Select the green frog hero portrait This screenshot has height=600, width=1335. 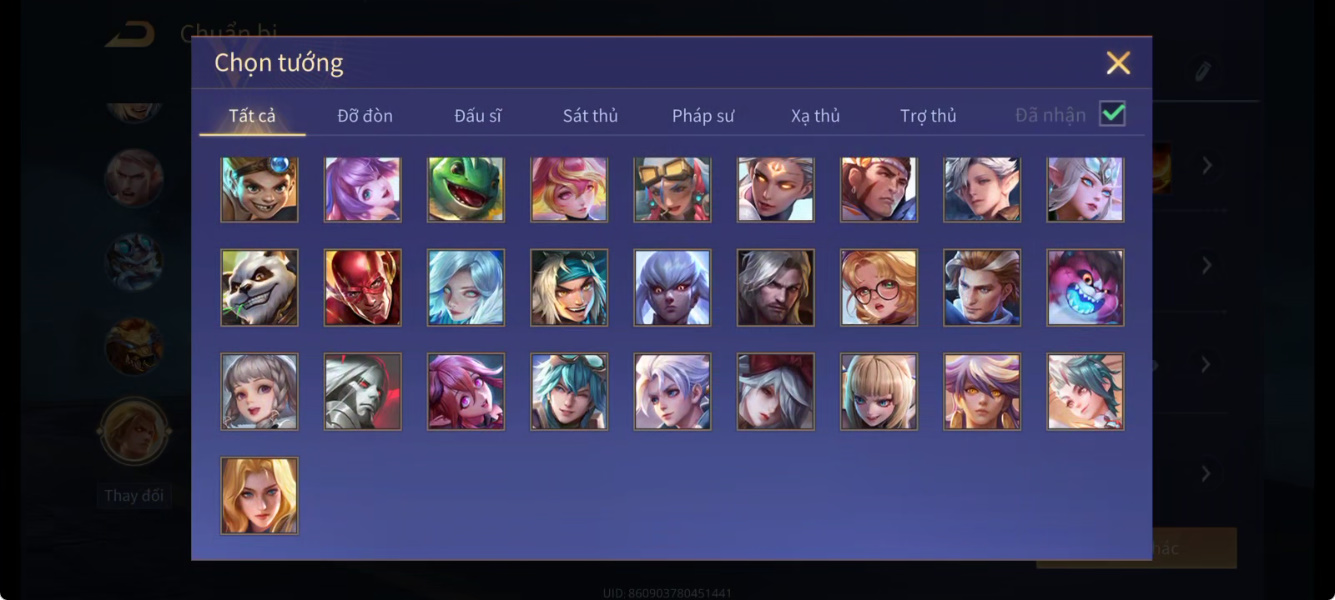click(466, 188)
